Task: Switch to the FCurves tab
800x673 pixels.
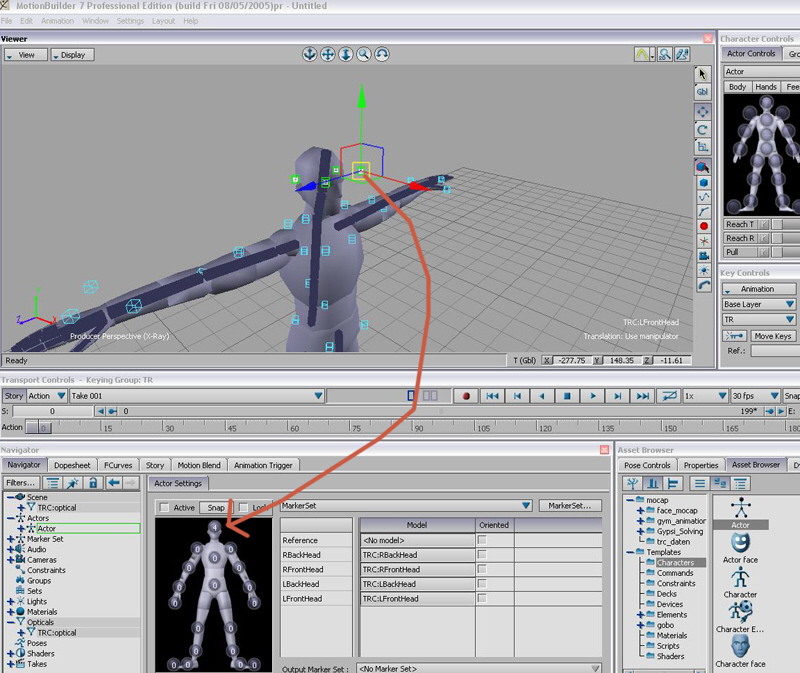Action: tap(119, 465)
